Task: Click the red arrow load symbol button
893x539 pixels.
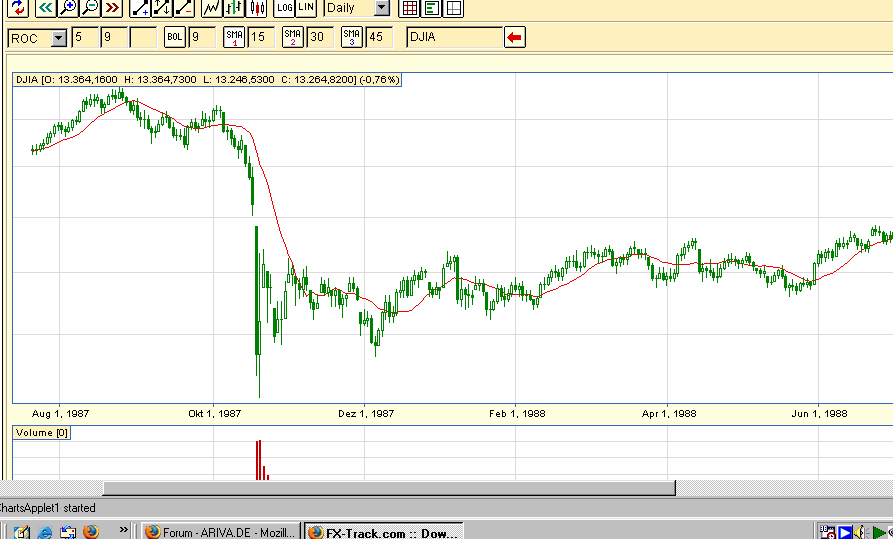Action: 515,38
